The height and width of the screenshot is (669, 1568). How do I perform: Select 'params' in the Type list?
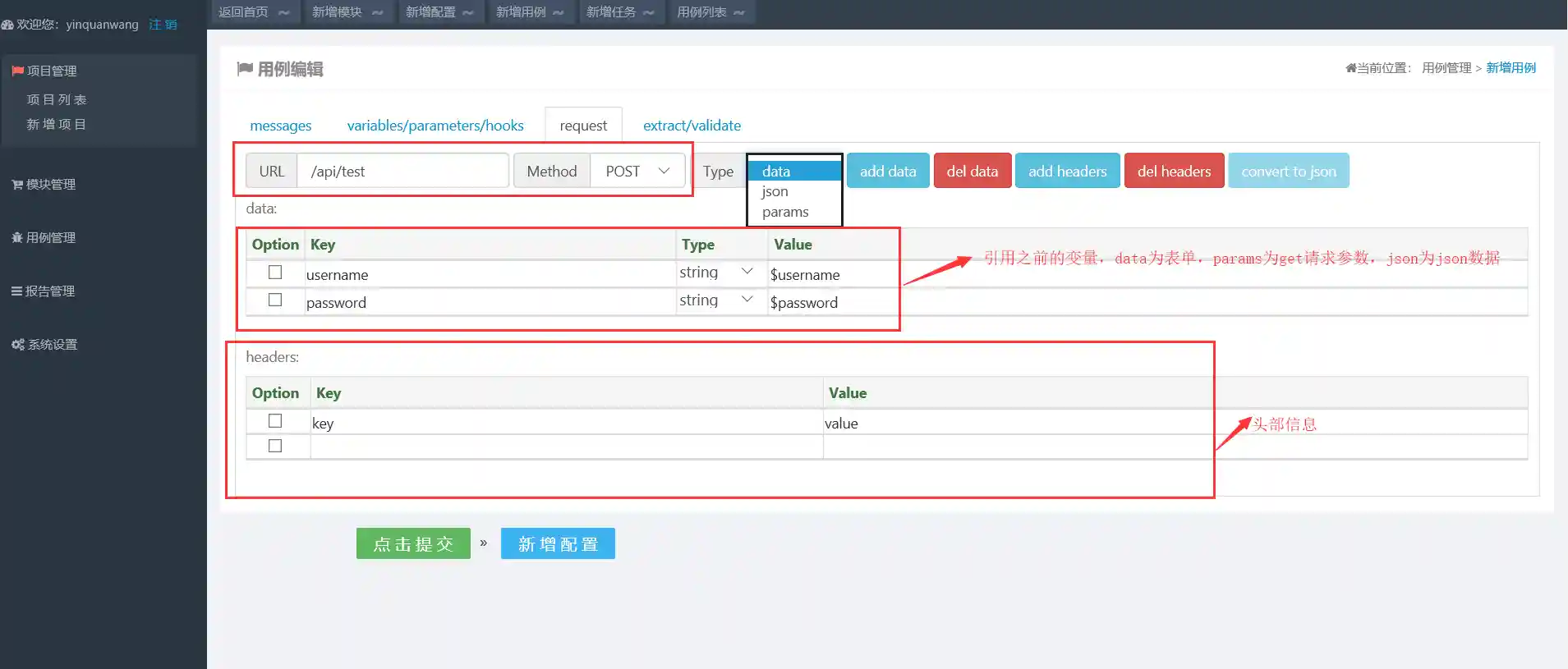pyautogui.click(x=794, y=212)
